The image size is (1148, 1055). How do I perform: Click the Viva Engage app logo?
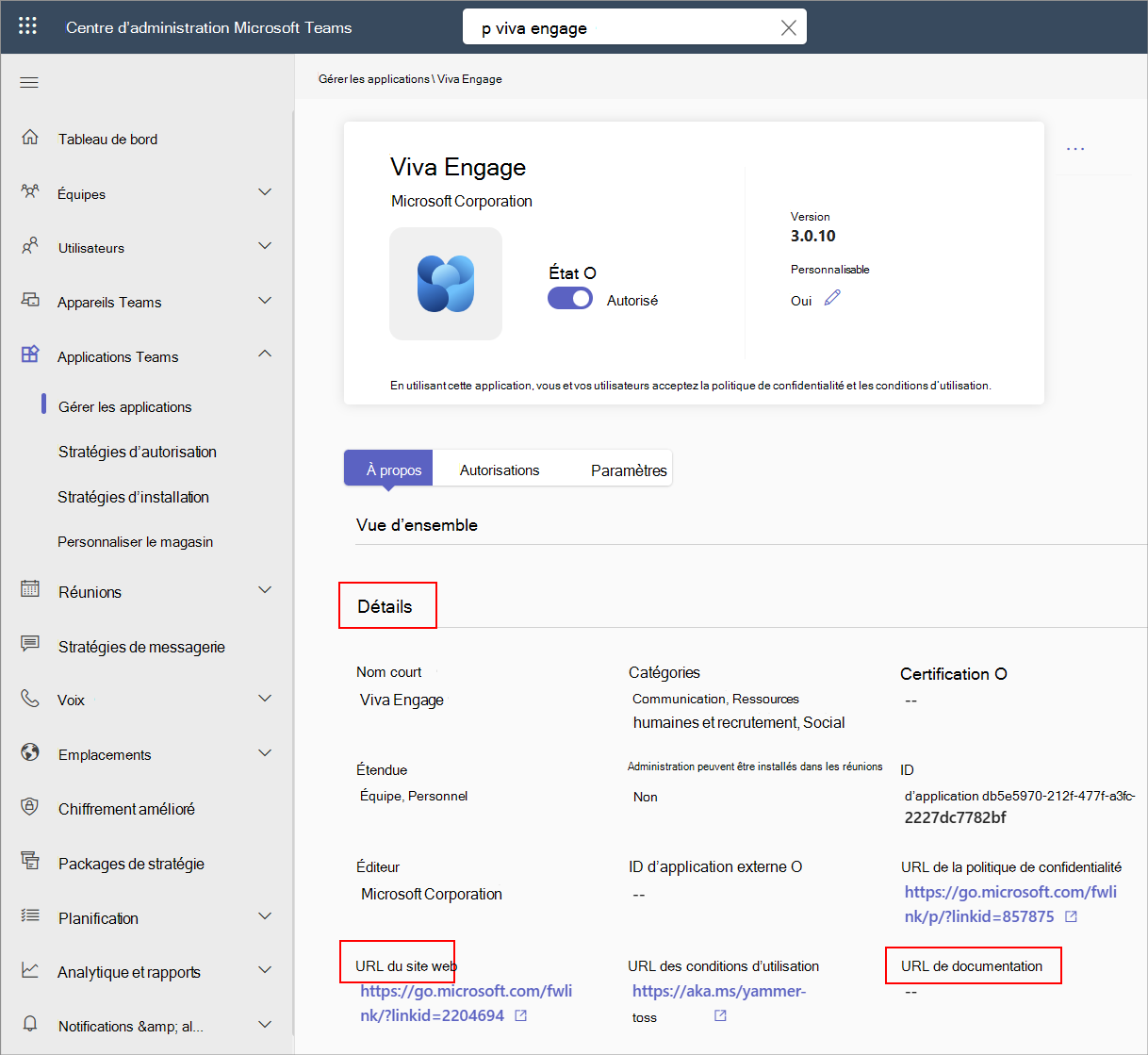pos(446,284)
